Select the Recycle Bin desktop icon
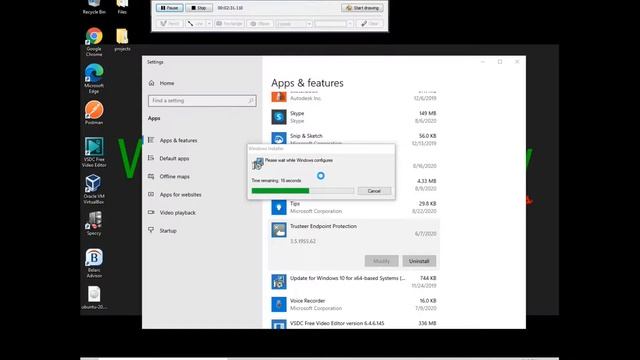640x360 pixels. click(x=94, y=7)
